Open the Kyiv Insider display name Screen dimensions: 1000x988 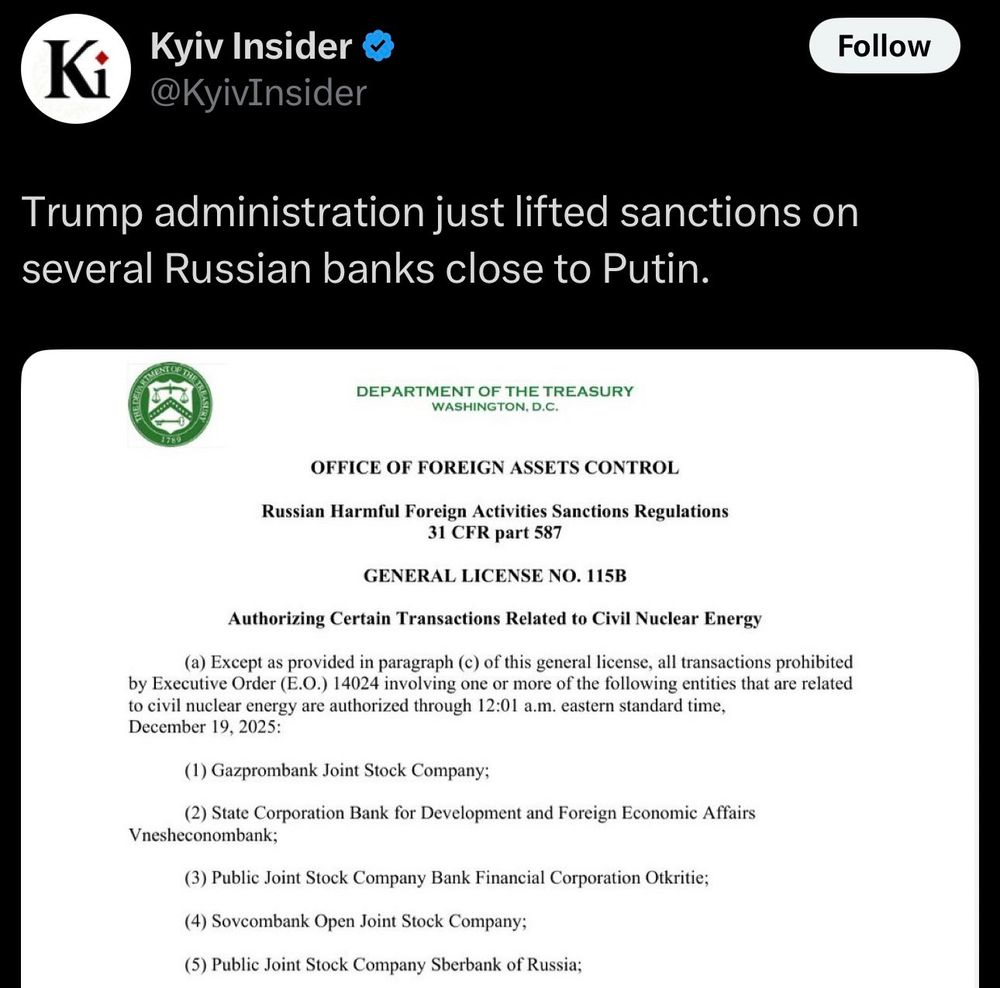(251, 46)
